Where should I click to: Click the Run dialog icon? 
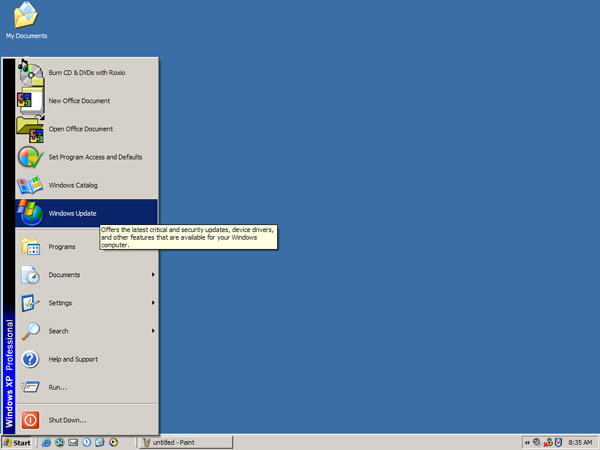click(x=31, y=387)
